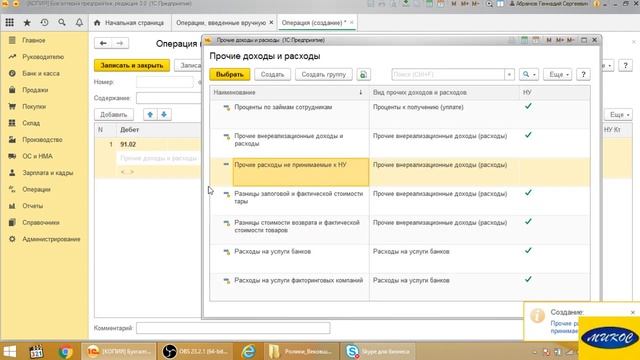Click the calendar icon in the dialog title bar
This screenshot has width=640, height=360.
[x=536, y=40]
